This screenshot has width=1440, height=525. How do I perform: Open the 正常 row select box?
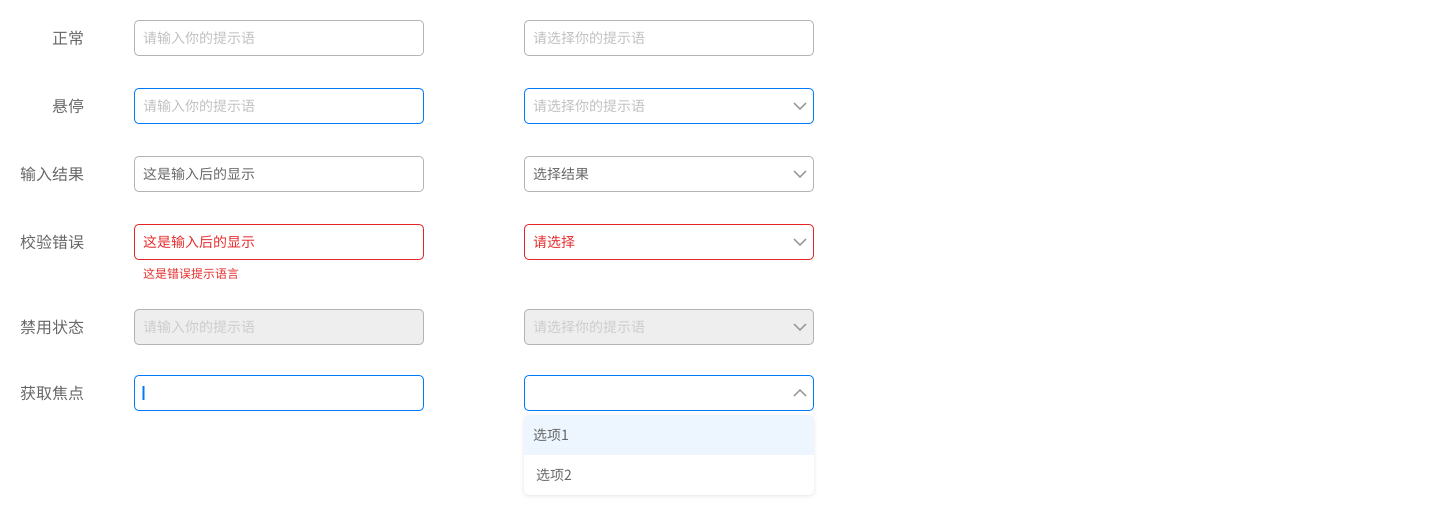(x=668, y=38)
